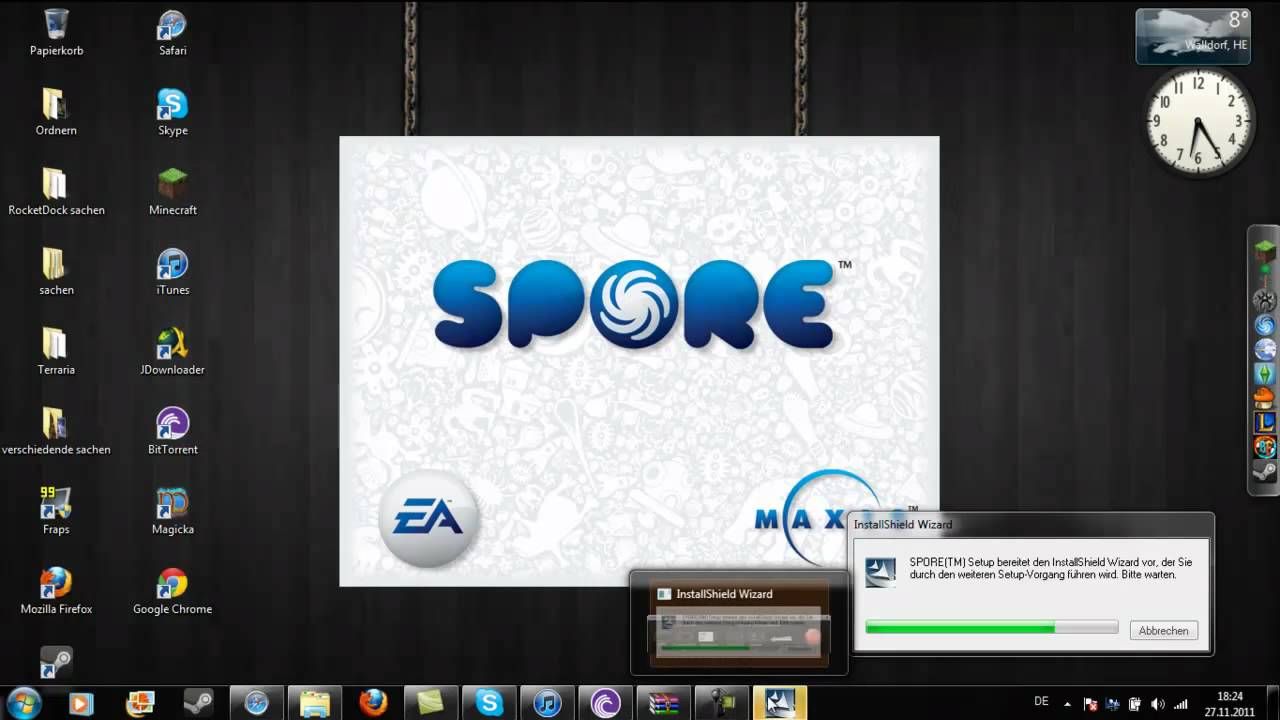The height and width of the screenshot is (720, 1280).
Task: Open Firefox from the taskbar
Action: pos(373,703)
